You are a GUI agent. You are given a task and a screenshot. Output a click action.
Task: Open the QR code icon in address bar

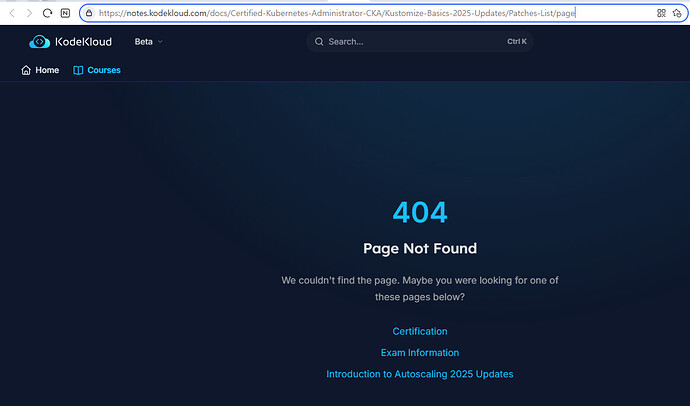(661, 13)
